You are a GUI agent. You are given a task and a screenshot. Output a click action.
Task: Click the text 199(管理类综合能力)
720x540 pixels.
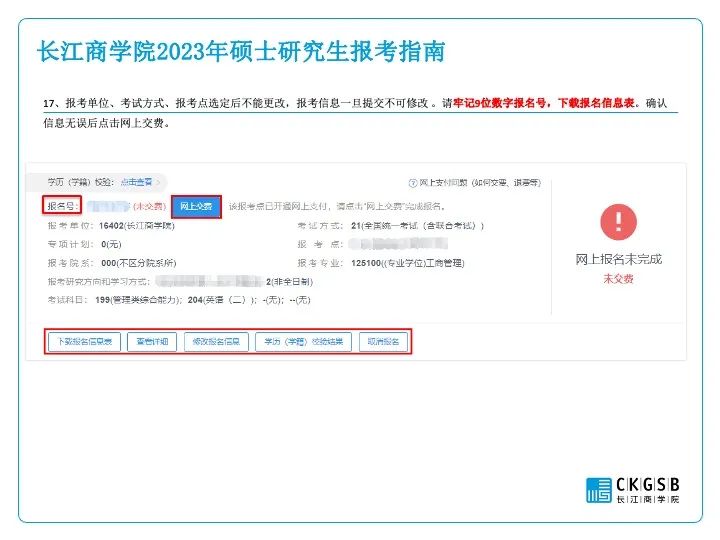click(139, 300)
